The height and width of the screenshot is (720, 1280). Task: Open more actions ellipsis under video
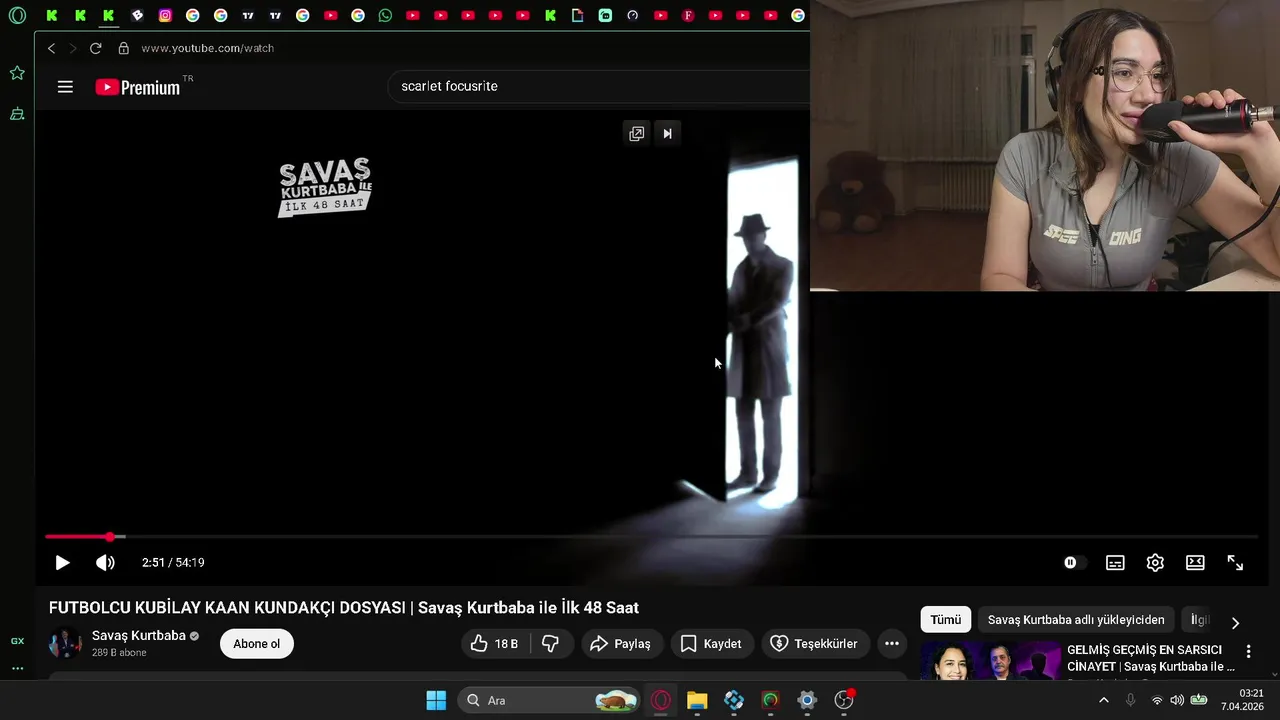892,644
